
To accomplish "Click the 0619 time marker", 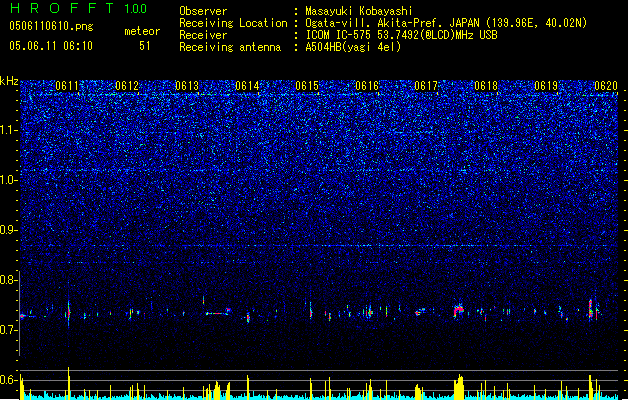I will pyautogui.click(x=546, y=86).
